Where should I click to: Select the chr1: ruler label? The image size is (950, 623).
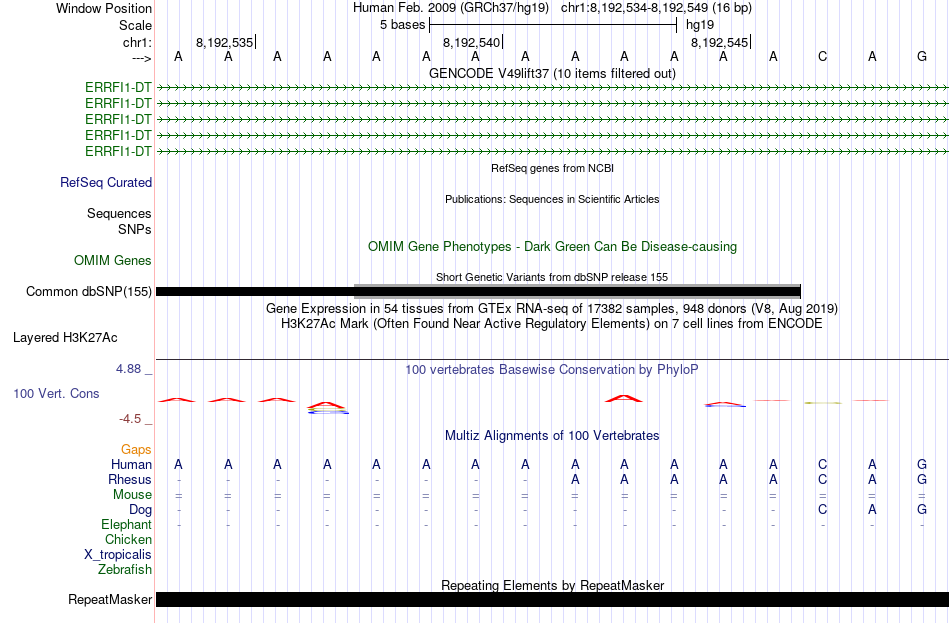click(138, 42)
